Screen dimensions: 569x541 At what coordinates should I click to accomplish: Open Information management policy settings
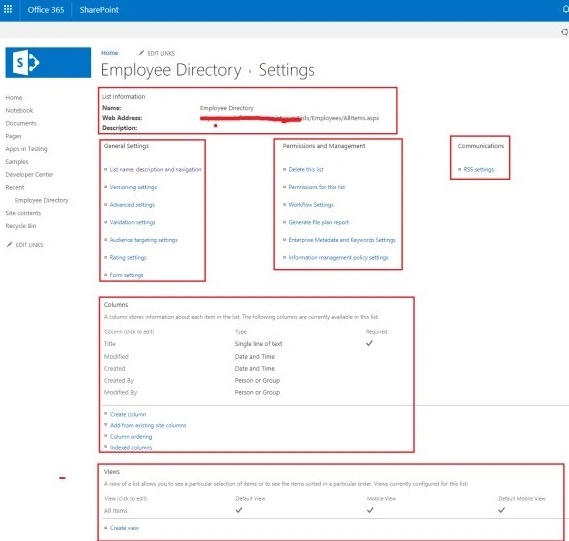click(x=338, y=258)
